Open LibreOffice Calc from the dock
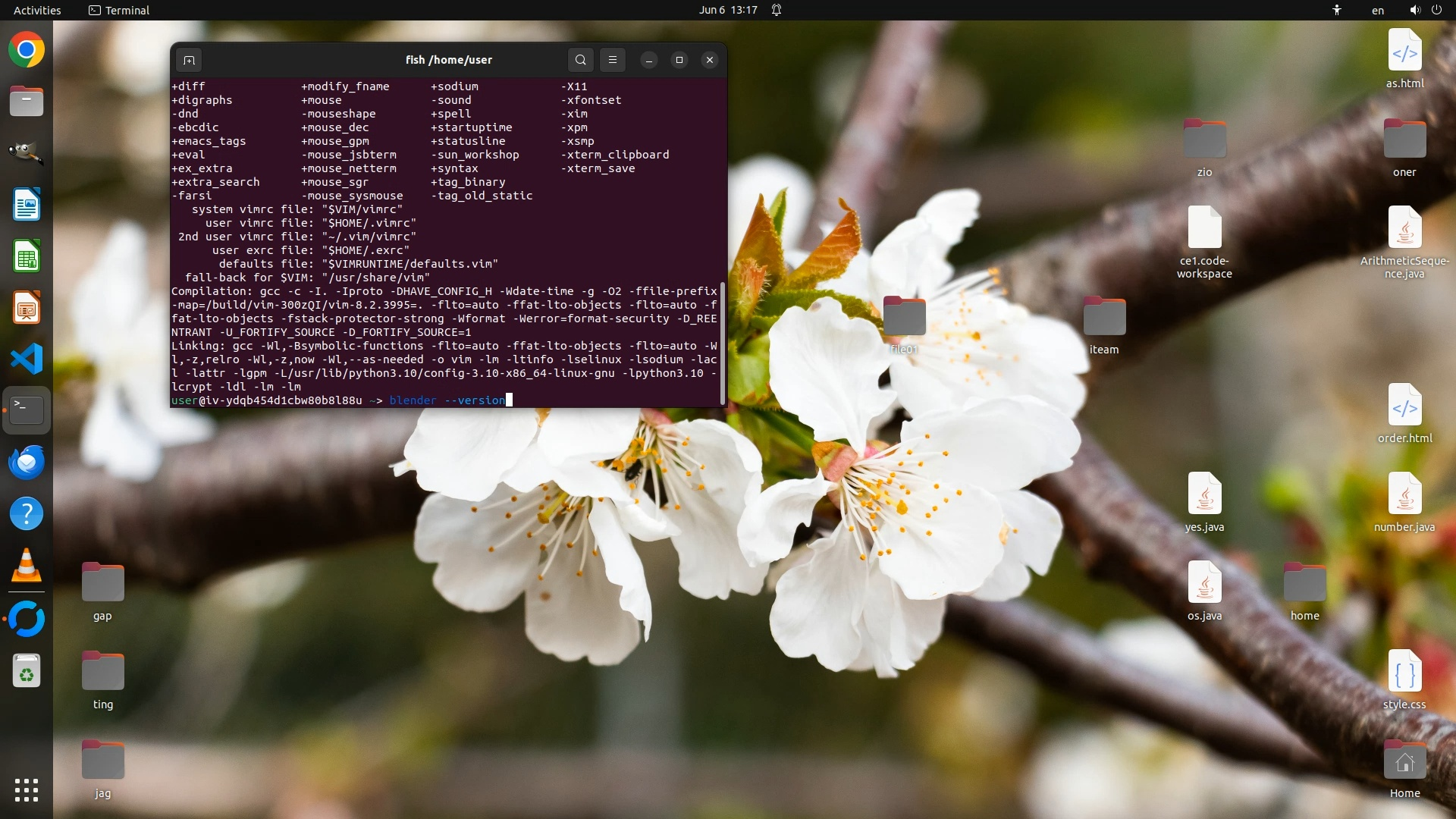1456x819 pixels. tap(27, 256)
